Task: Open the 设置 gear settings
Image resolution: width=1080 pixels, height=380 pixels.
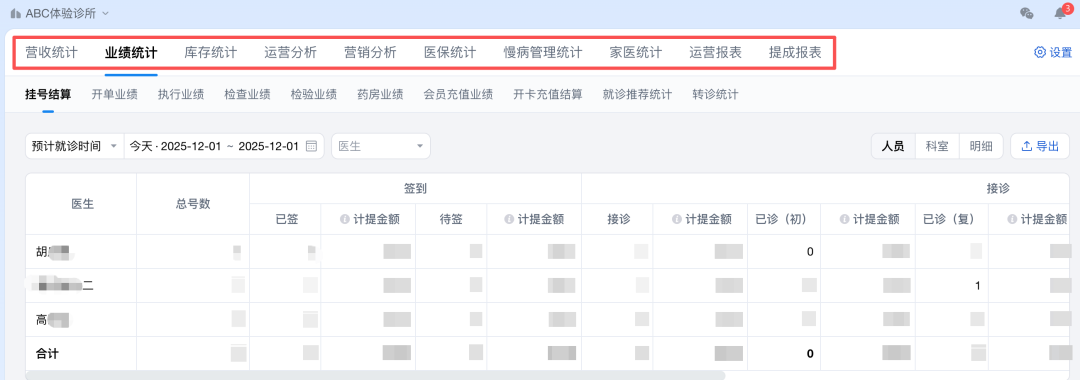Action: pos(1053,52)
